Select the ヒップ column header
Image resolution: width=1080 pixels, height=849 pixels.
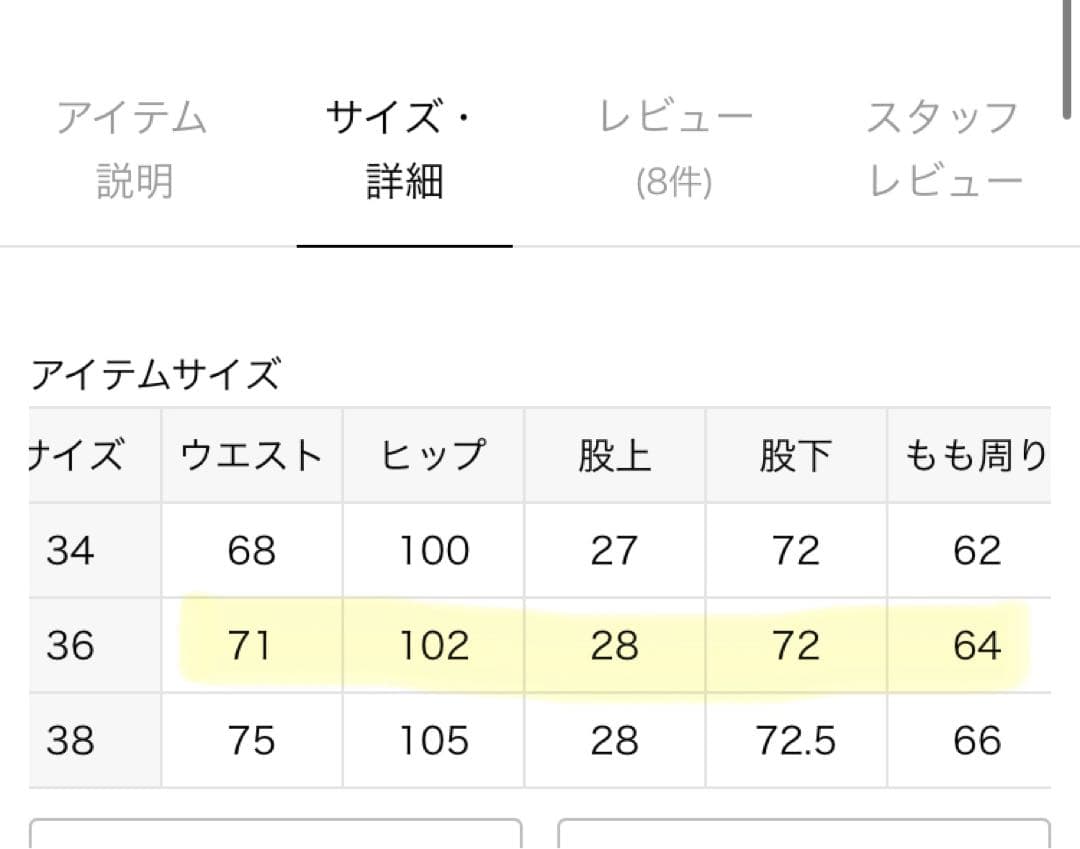[x=433, y=456]
